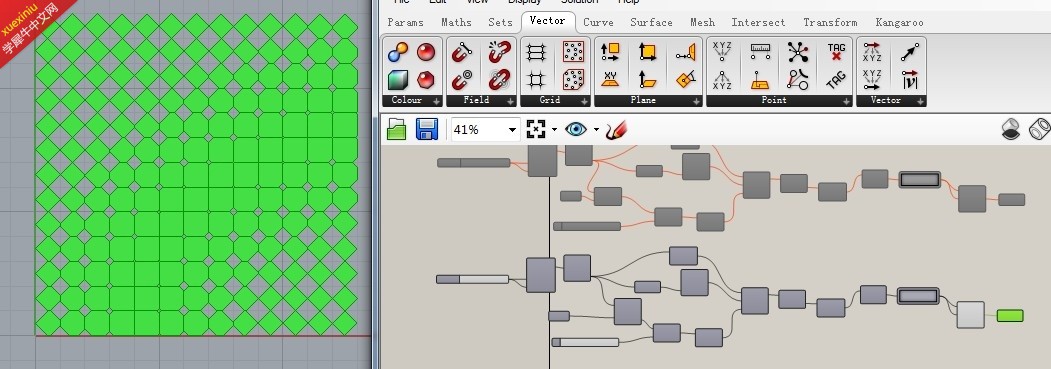Save document with blue floppy icon

click(x=427, y=129)
